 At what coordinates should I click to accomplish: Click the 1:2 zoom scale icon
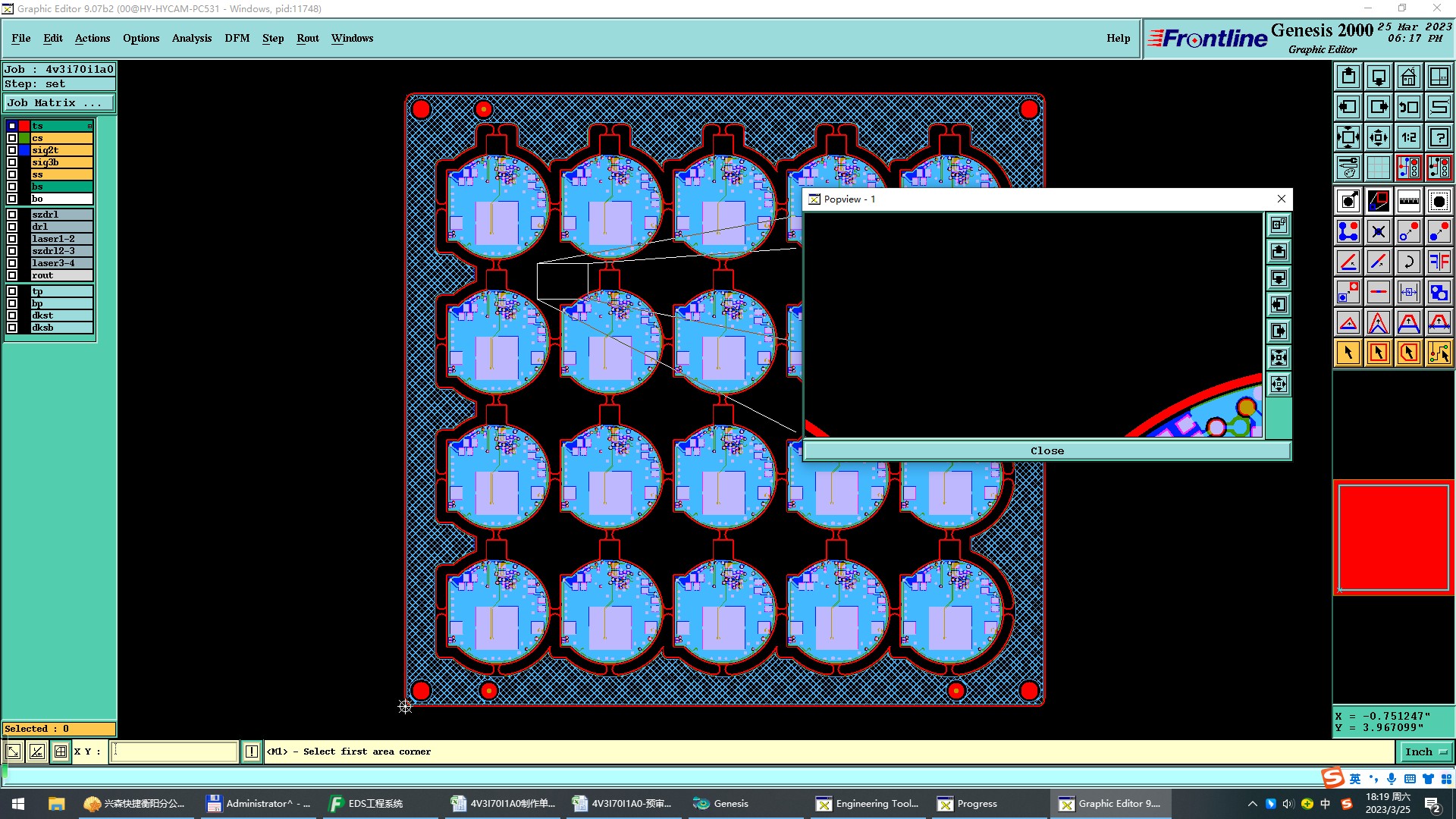click(x=1408, y=137)
